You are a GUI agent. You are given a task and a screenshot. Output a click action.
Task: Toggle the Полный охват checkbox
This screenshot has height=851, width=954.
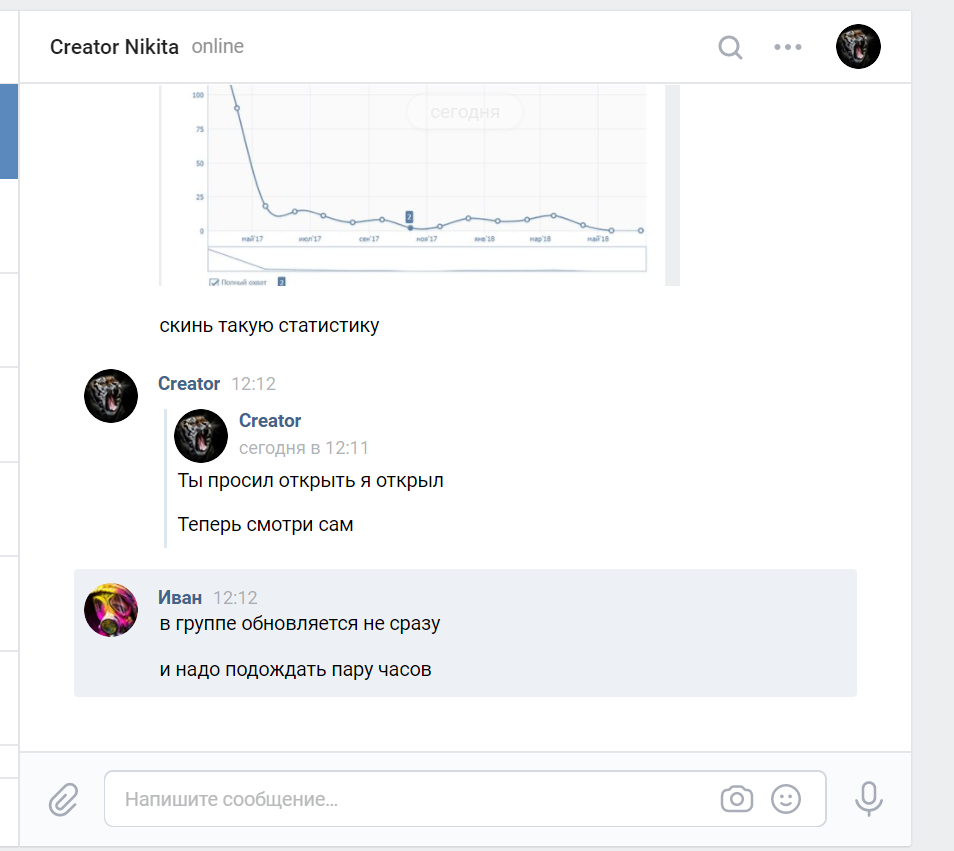(x=214, y=282)
